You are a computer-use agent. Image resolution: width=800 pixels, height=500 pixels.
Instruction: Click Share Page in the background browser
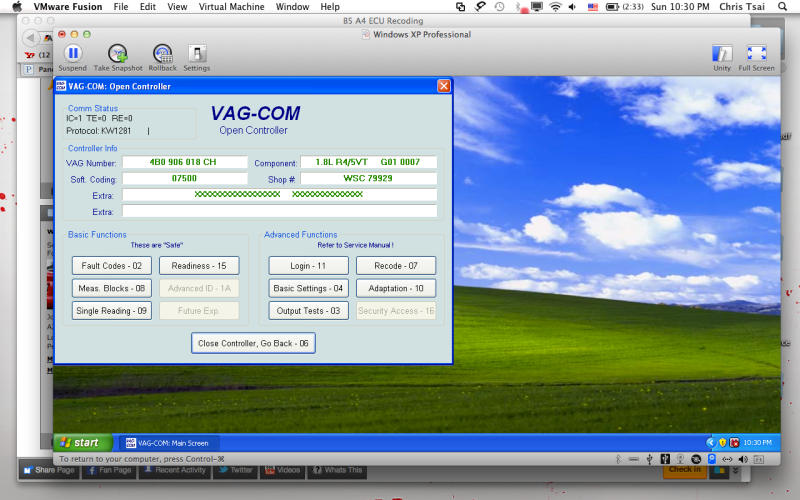[x=49, y=470]
